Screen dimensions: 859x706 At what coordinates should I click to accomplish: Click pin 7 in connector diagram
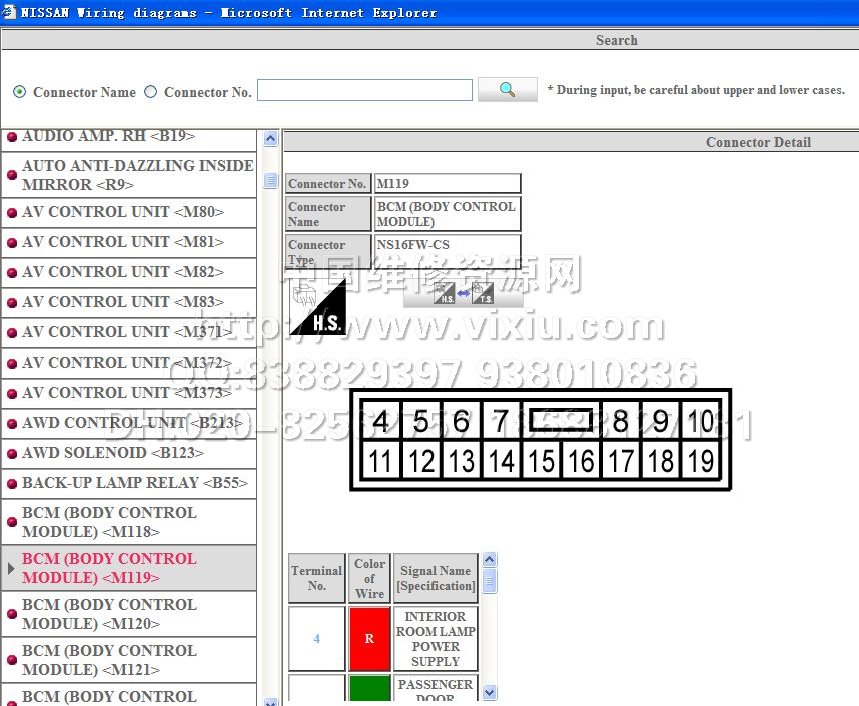click(501, 421)
